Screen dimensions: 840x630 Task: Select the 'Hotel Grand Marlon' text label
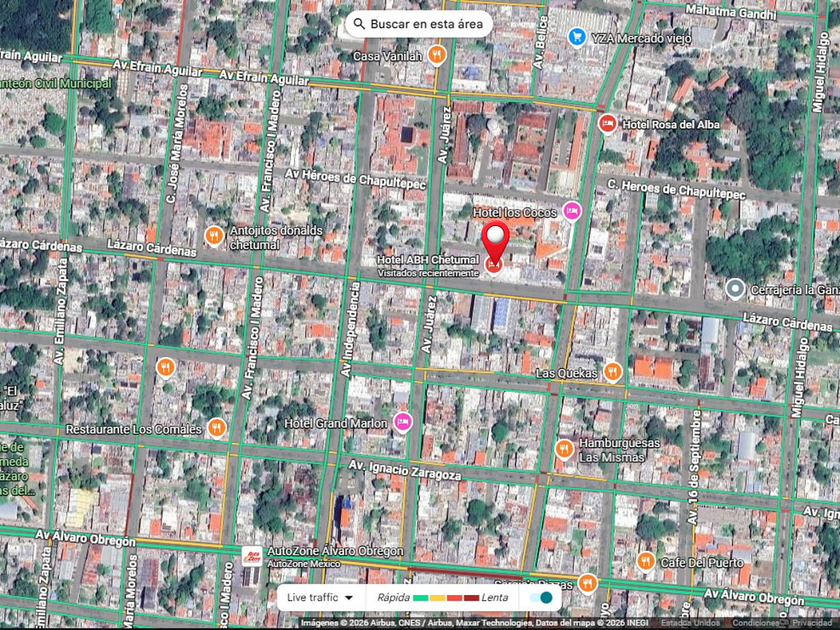tap(335, 423)
